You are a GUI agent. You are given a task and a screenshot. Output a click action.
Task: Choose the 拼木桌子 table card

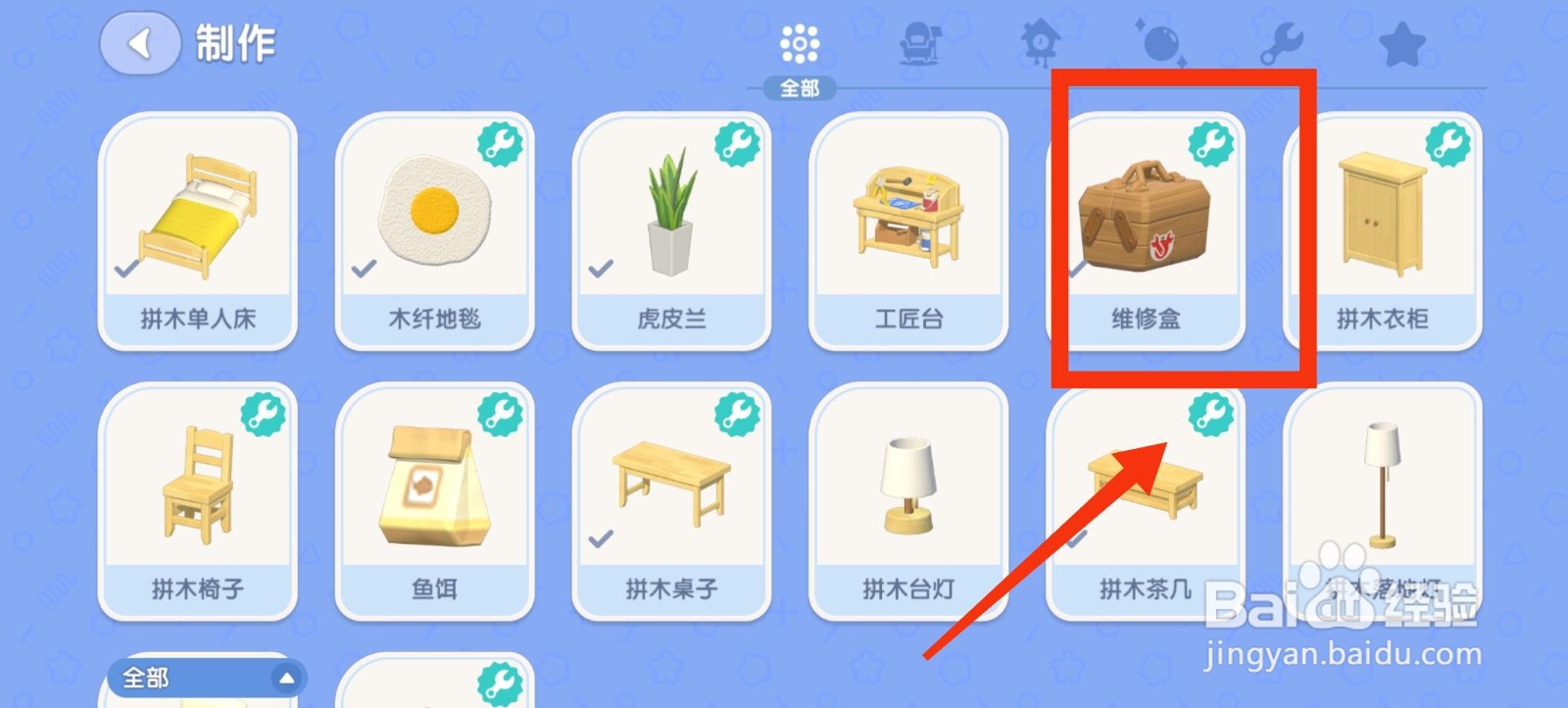672,501
